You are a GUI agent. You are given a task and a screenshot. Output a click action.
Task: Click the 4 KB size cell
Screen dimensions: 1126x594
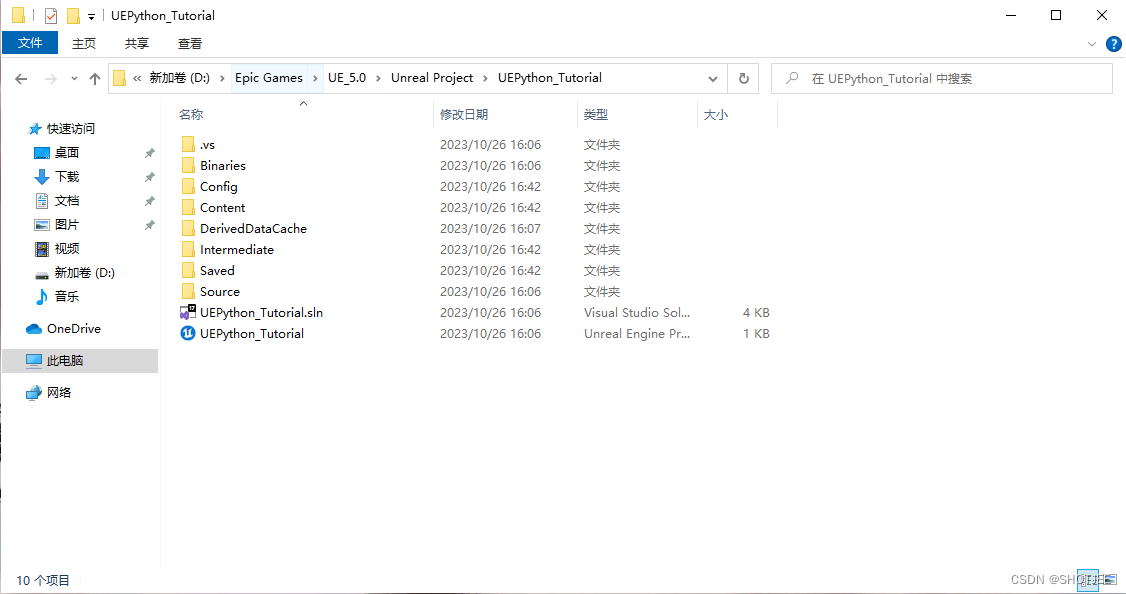point(756,312)
